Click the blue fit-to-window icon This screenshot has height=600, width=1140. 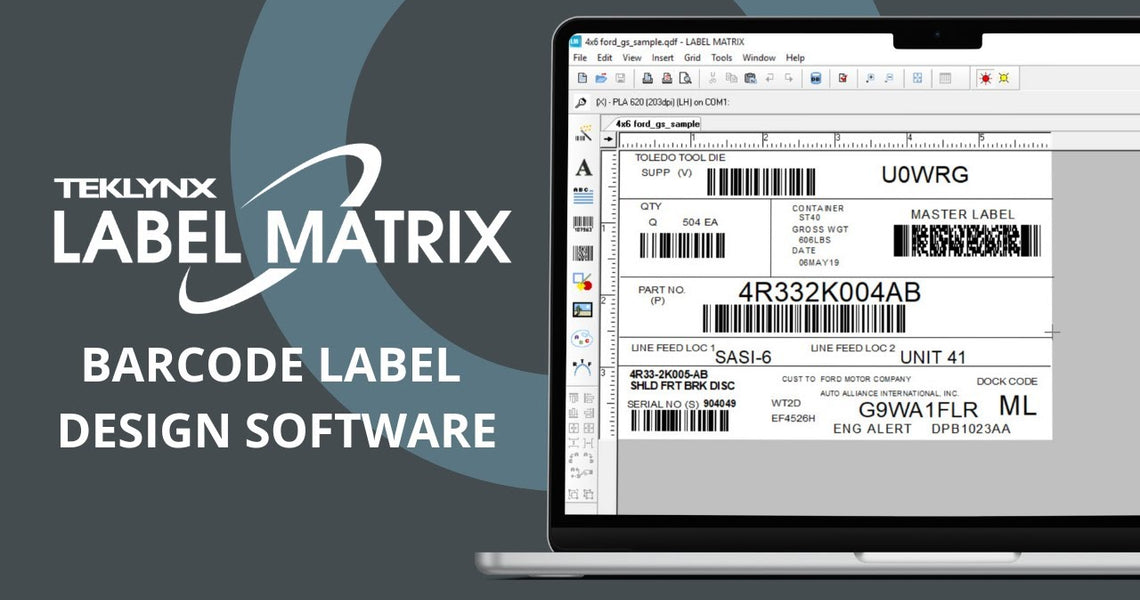pos(918,78)
